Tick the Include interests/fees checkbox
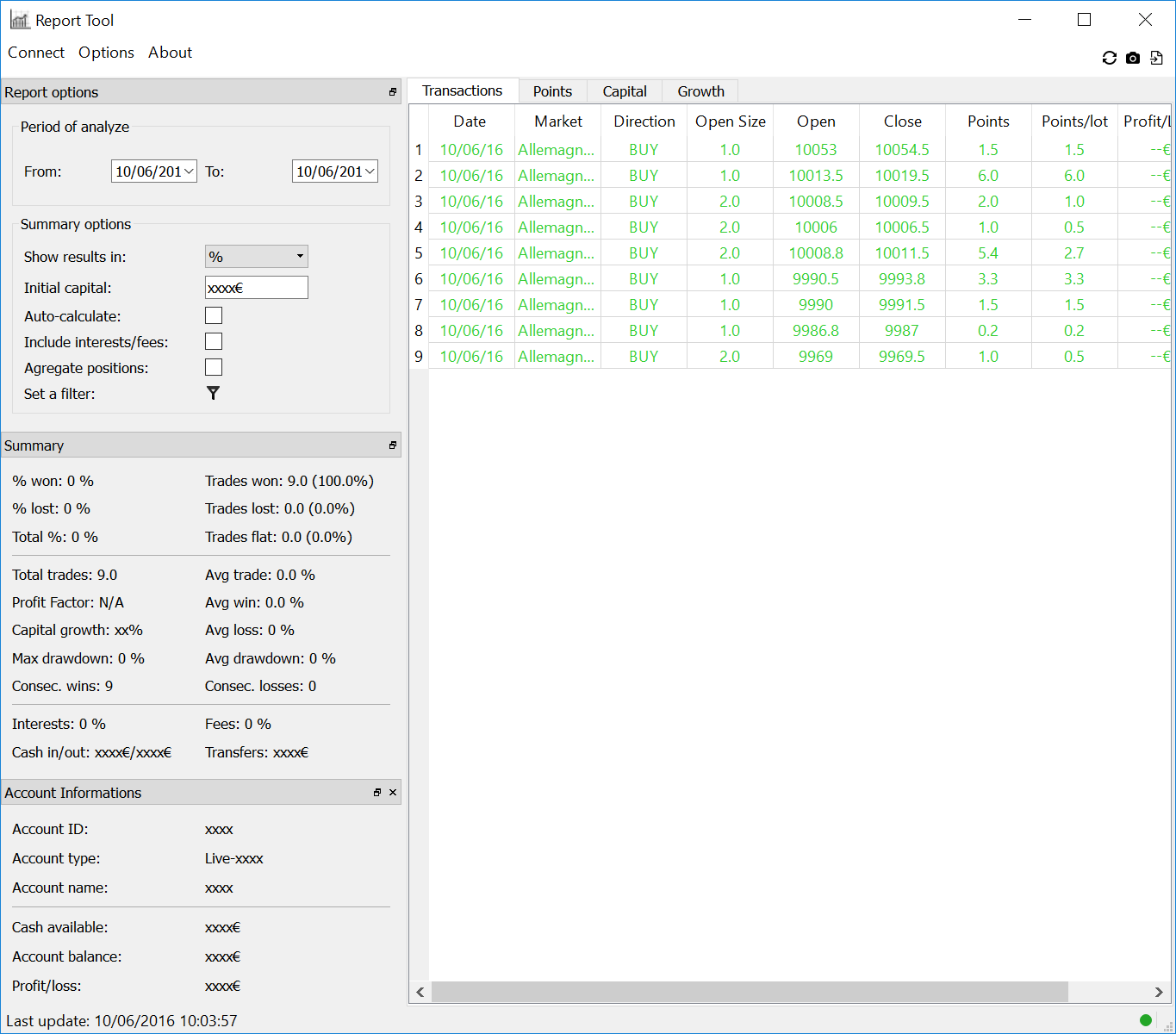 click(x=214, y=342)
